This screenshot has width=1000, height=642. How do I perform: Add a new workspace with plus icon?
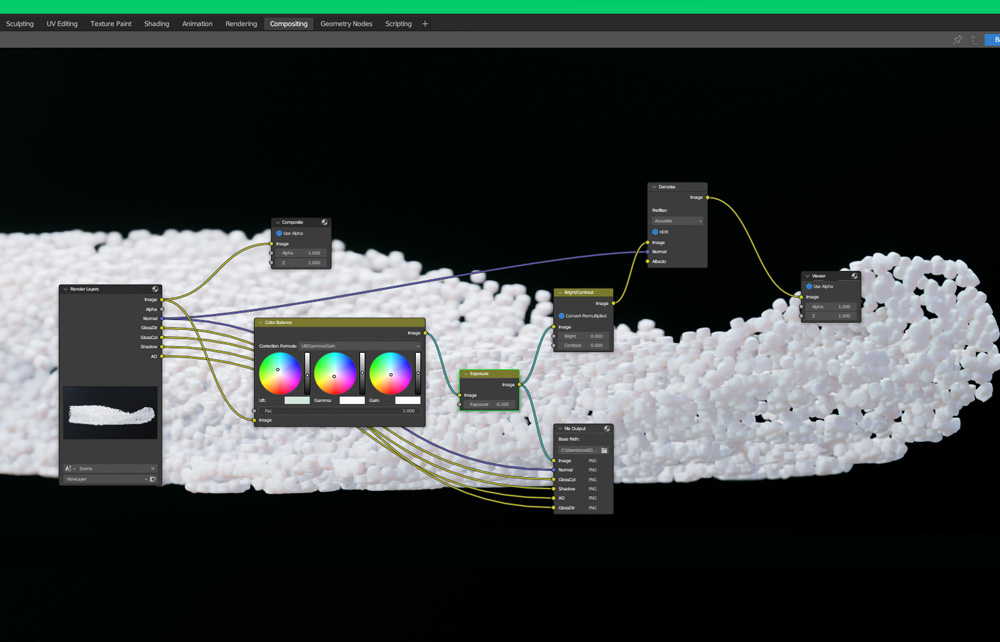click(425, 24)
